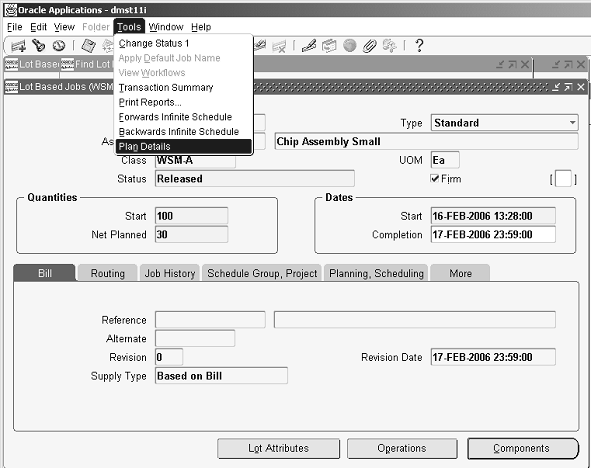Click the Lot Attributes button

pos(278,448)
